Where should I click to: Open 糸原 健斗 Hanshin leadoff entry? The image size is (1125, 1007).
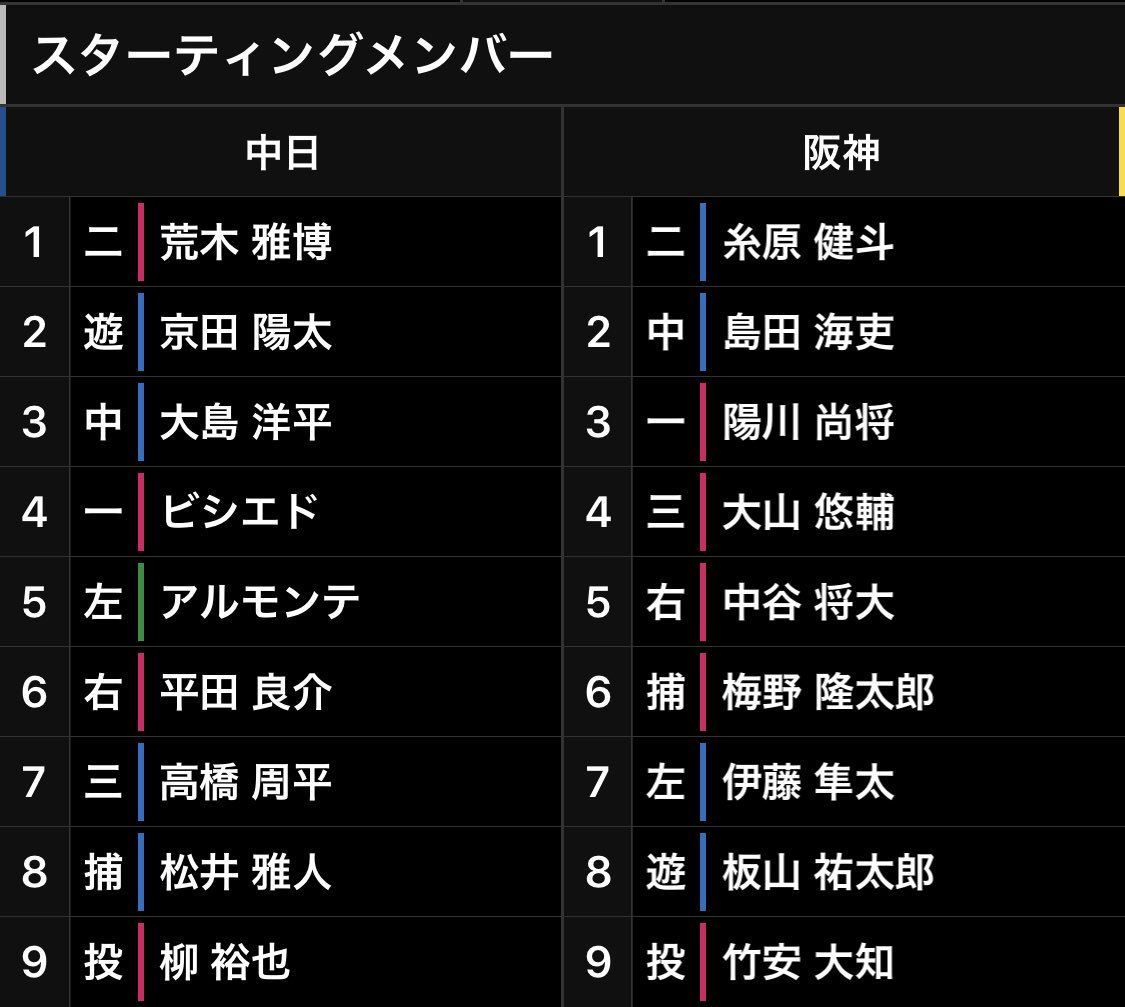[808, 243]
